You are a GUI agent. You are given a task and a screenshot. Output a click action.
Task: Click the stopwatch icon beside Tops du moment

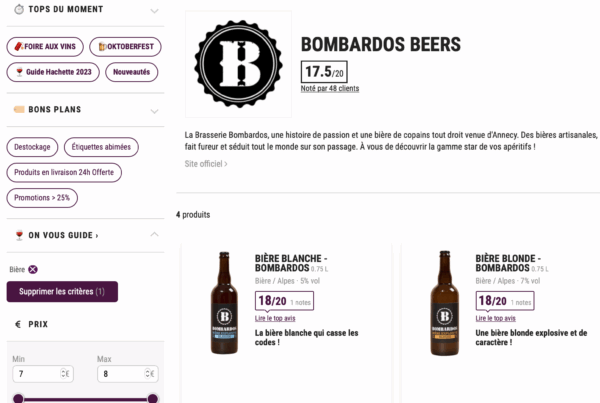click(18, 10)
